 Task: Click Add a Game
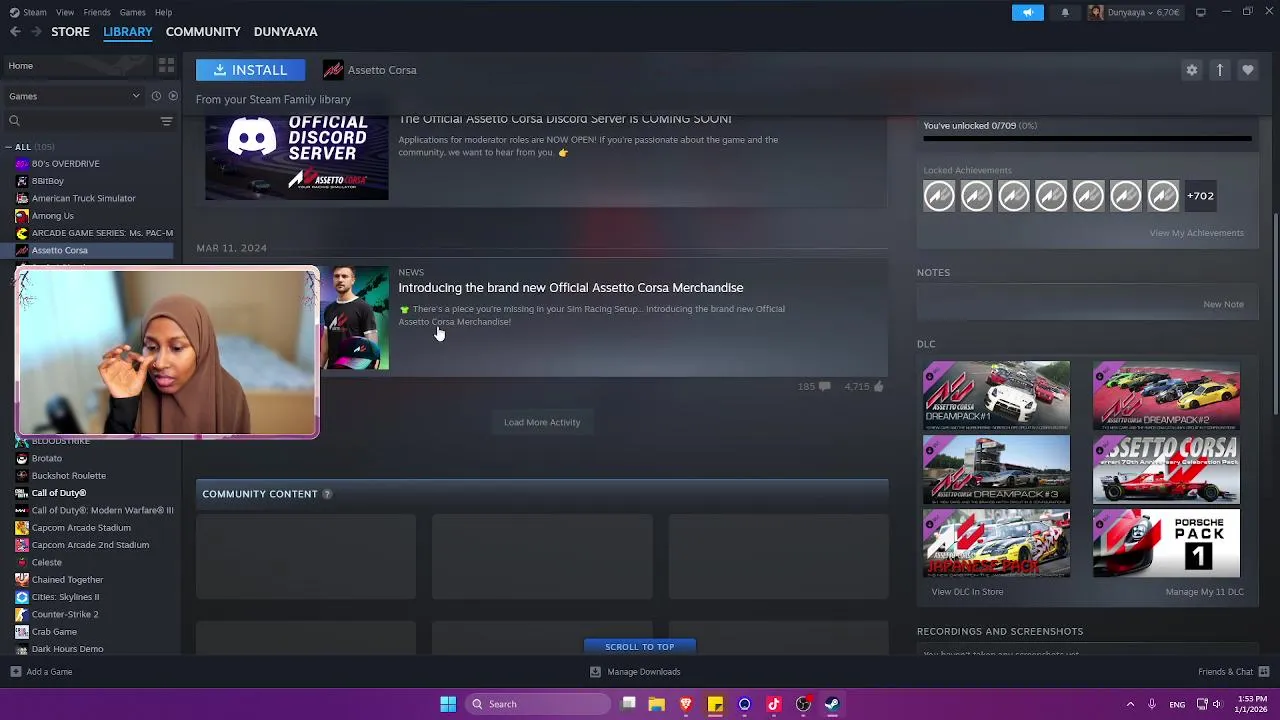coord(41,672)
